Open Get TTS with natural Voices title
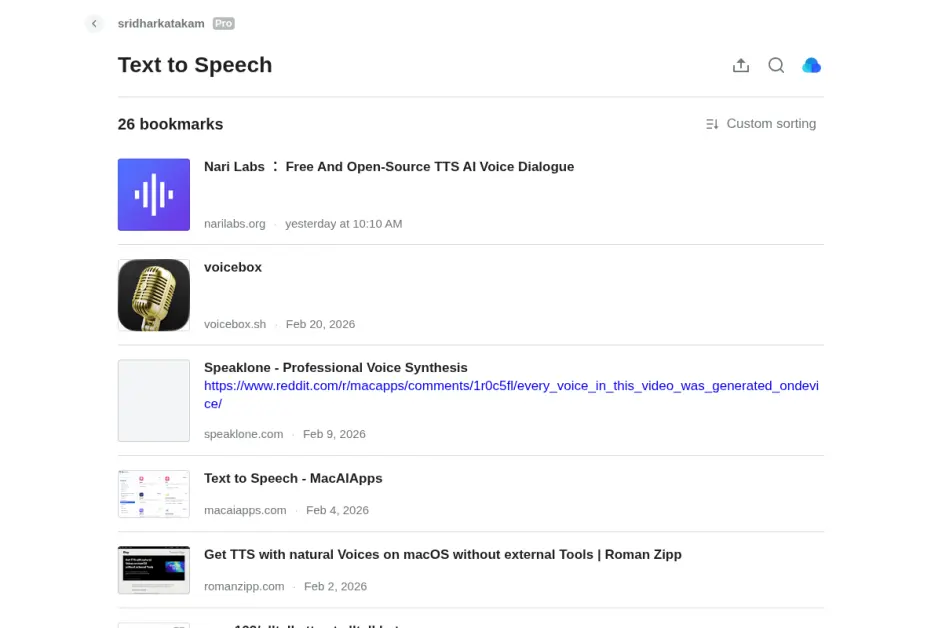 click(442, 555)
